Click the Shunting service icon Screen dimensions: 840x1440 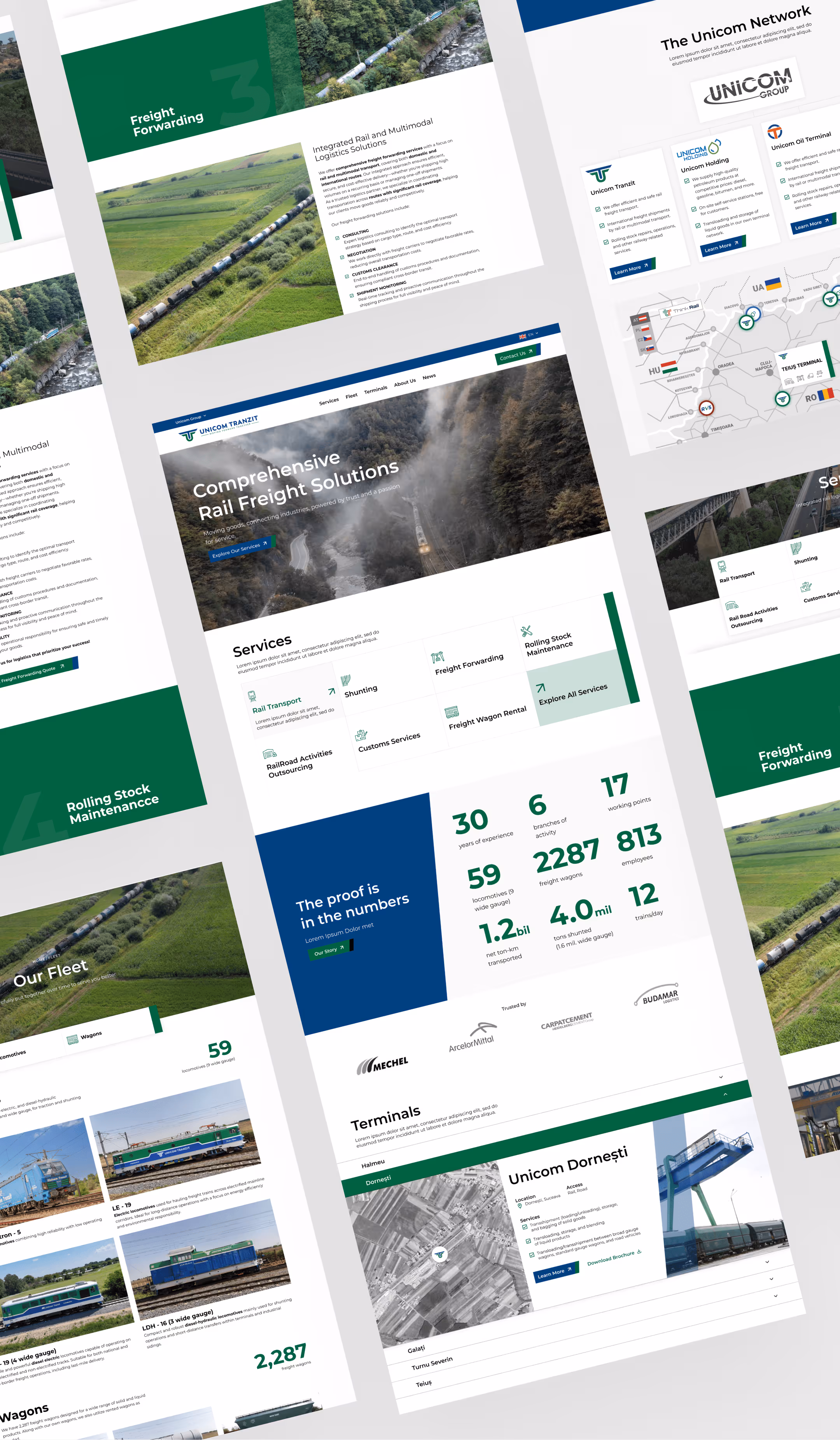345,680
